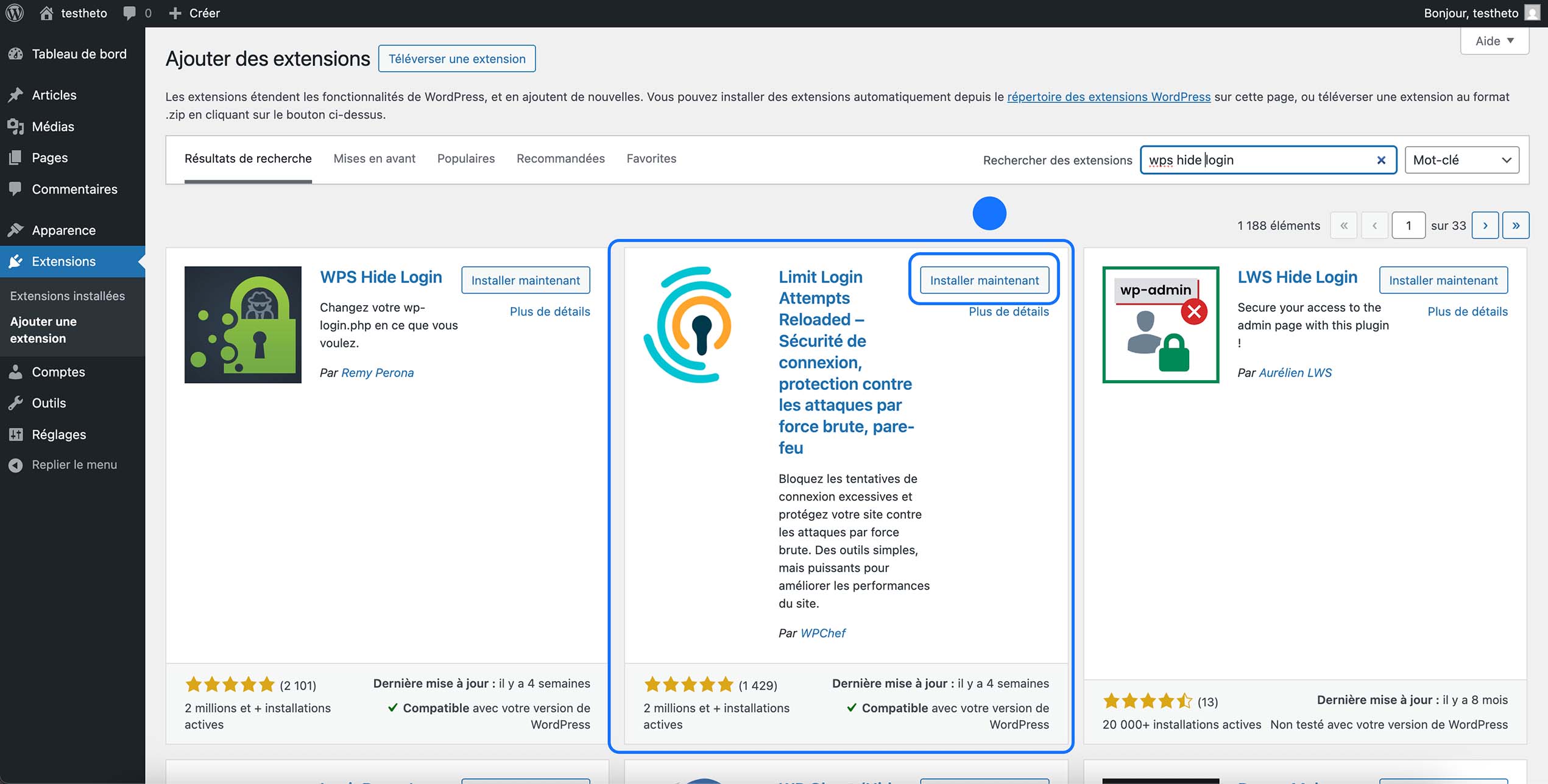Viewport: 1548px width, 784px height.
Task: Open Comptes via the user icon
Action: 16,372
